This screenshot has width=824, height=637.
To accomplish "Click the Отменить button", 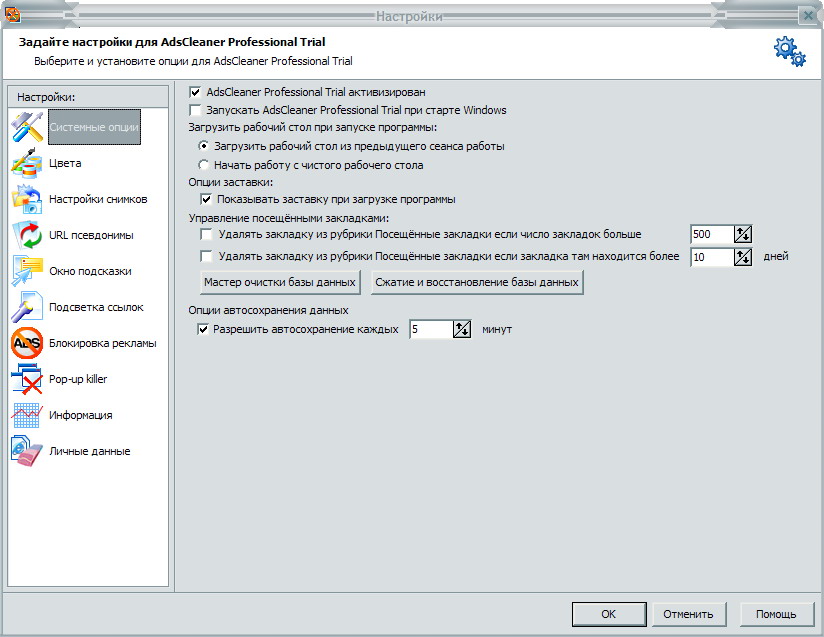I will click(x=688, y=614).
